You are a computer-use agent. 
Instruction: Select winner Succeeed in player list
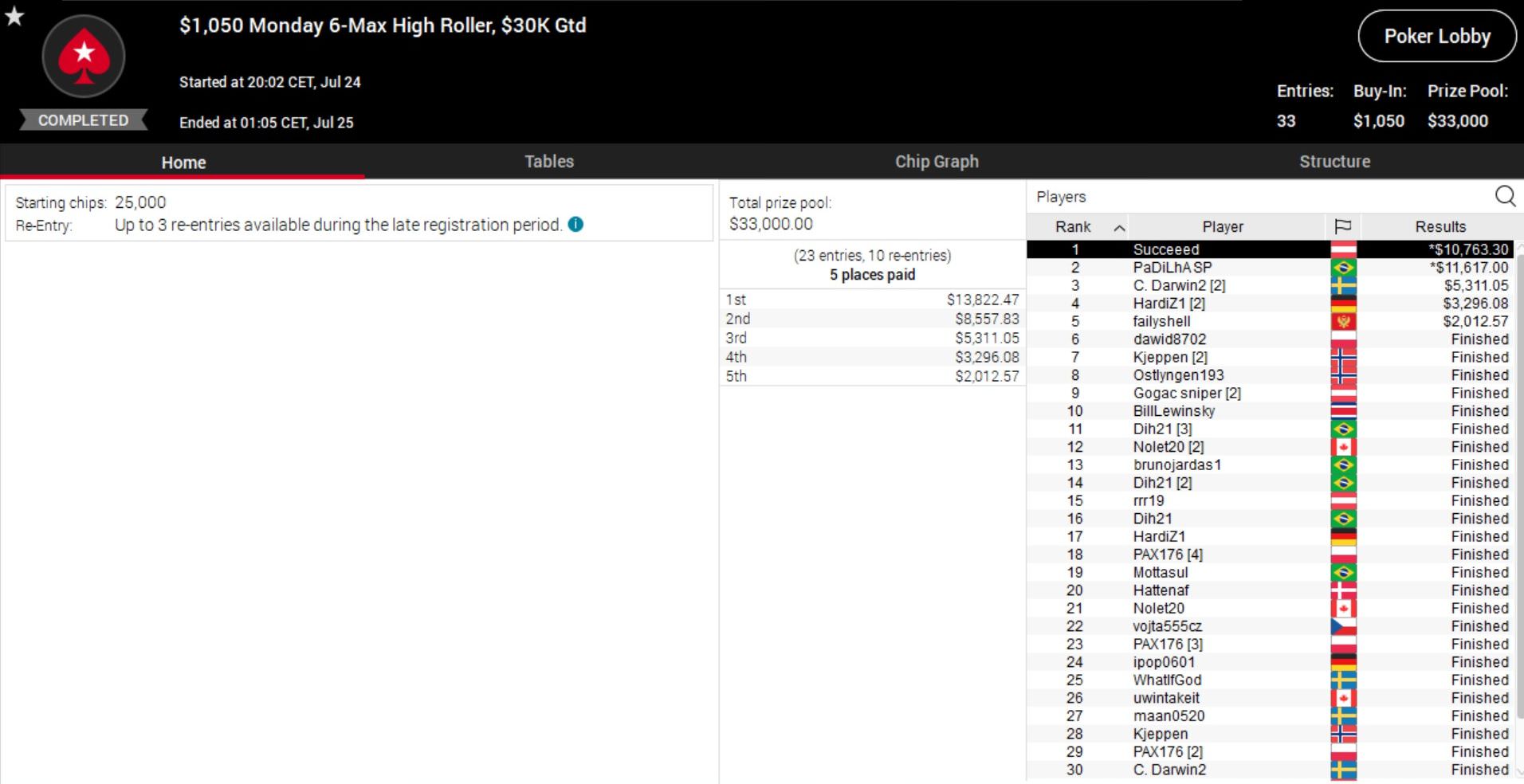point(1165,249)
